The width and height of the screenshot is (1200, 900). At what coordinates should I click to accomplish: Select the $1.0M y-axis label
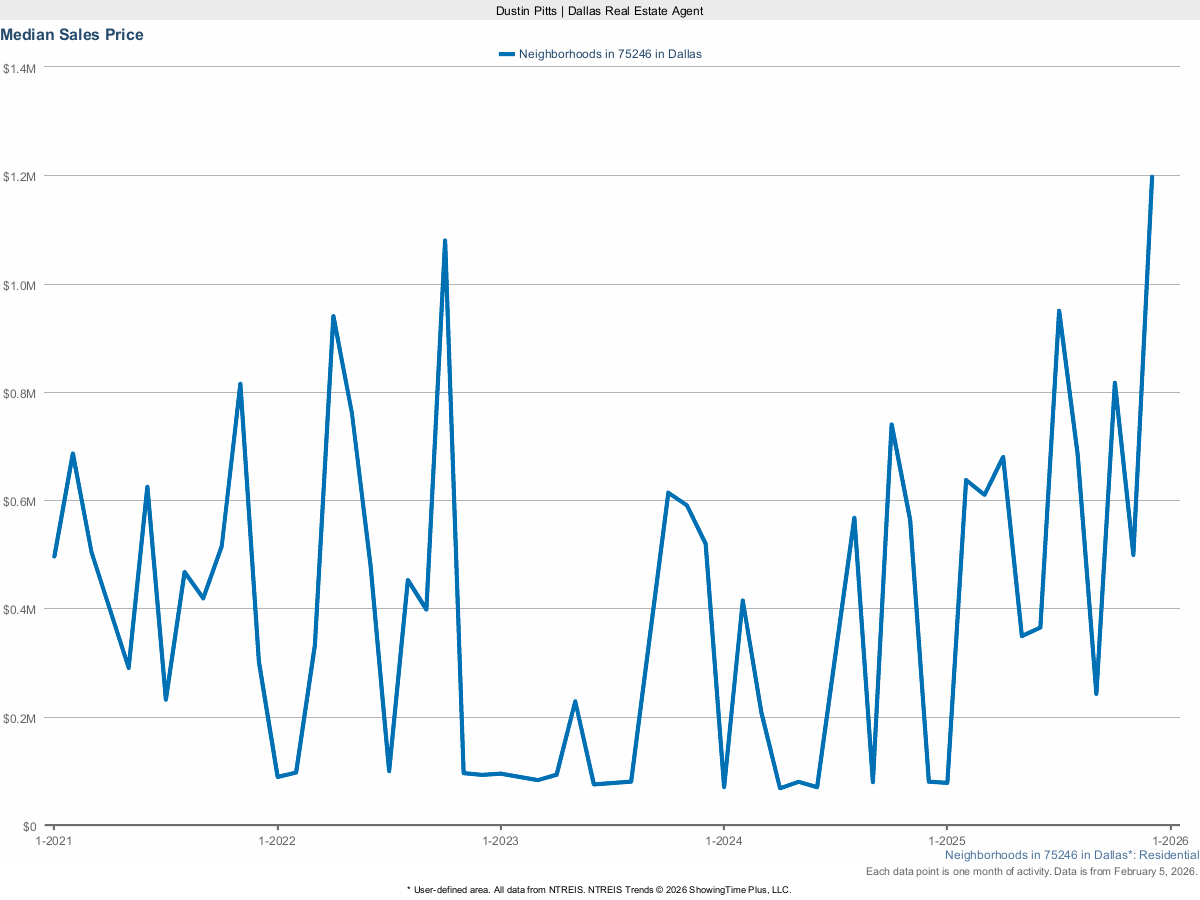coord(20,285)
